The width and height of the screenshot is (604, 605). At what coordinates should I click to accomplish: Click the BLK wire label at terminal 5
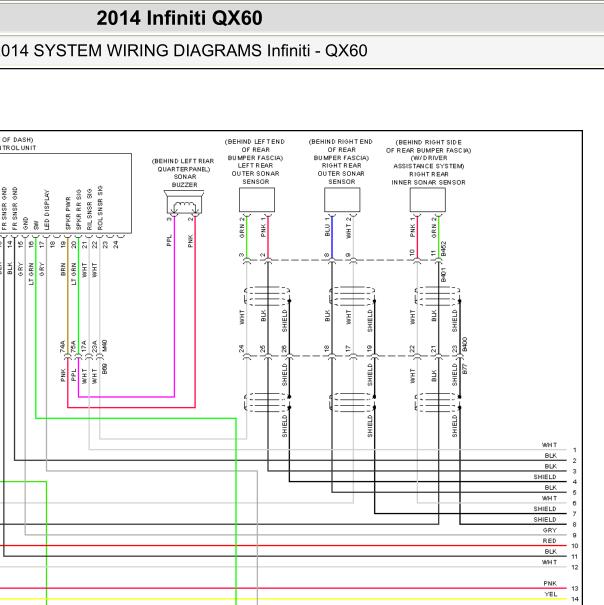pyautogui.click(x=551, y=487)
